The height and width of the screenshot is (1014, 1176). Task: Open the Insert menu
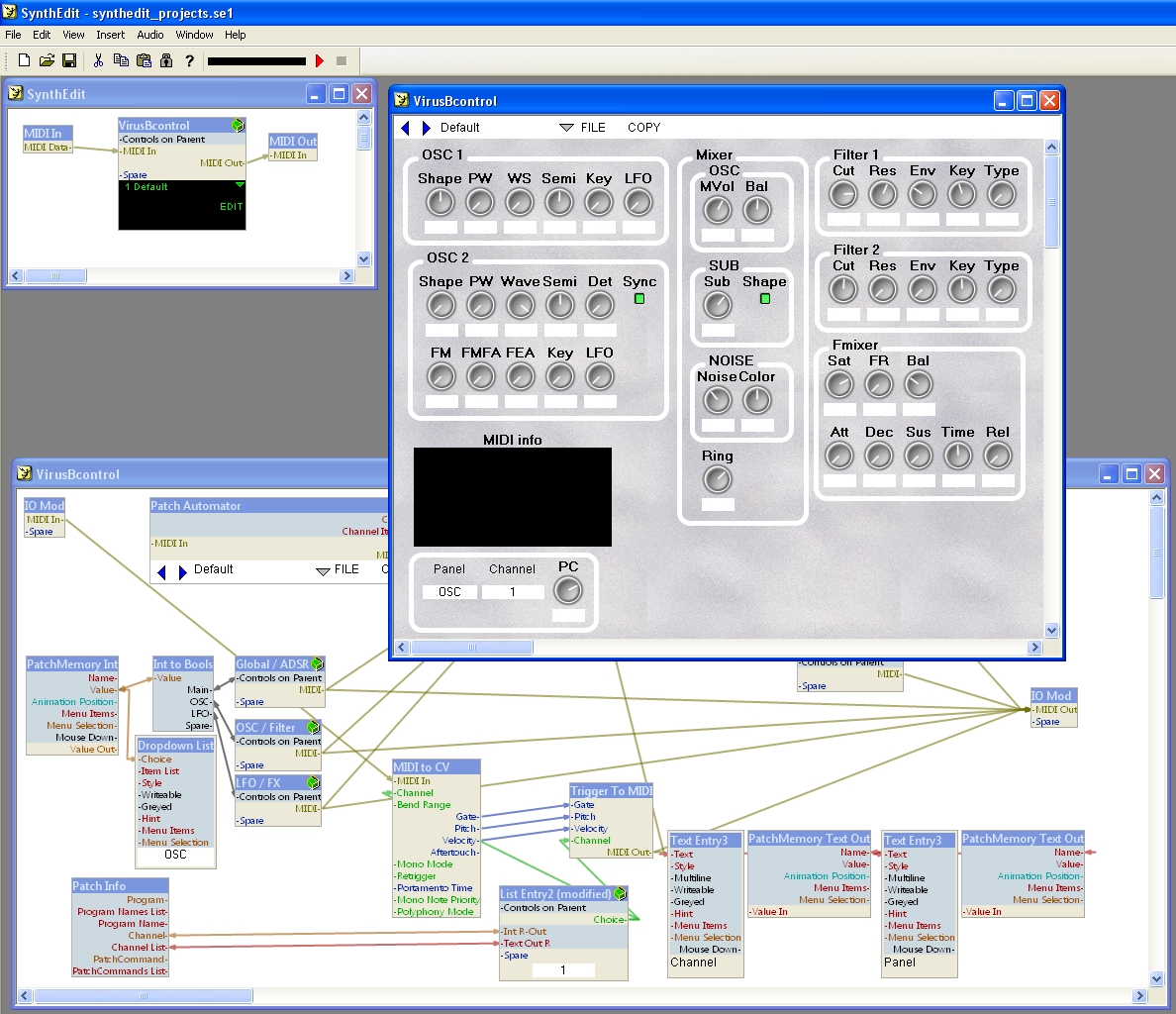click(110, 35)
